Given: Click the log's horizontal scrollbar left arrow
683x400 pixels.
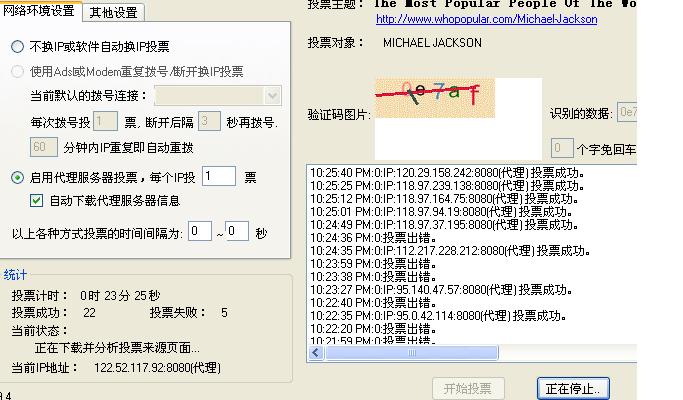Looking at the screenshot, I should pos(316,353).
